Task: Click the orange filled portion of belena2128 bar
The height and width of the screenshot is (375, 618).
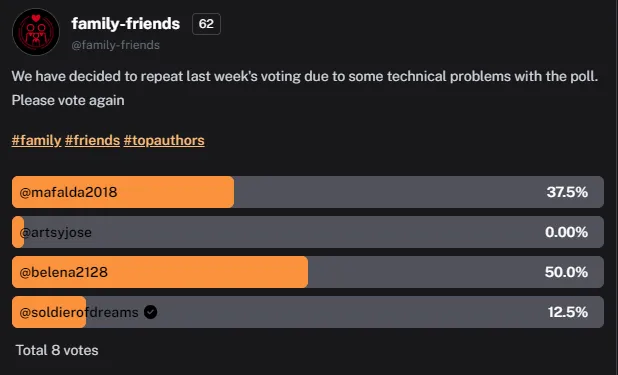Action: pos(160,272)
